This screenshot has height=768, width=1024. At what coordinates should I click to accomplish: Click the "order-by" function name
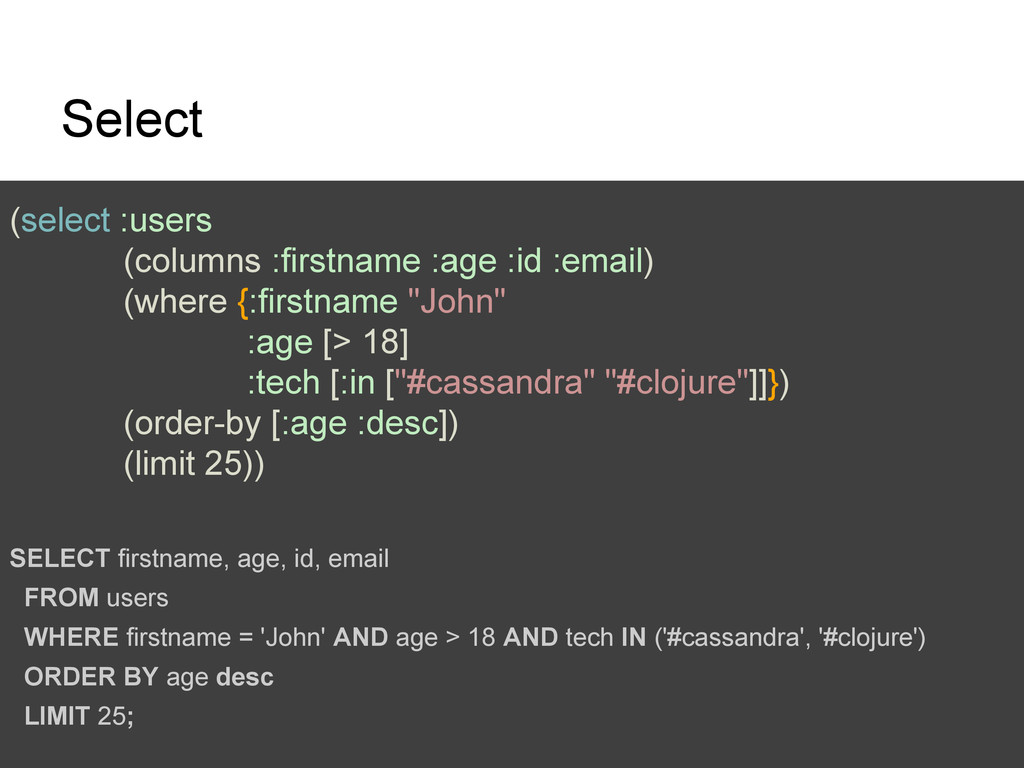coord(198,423)
